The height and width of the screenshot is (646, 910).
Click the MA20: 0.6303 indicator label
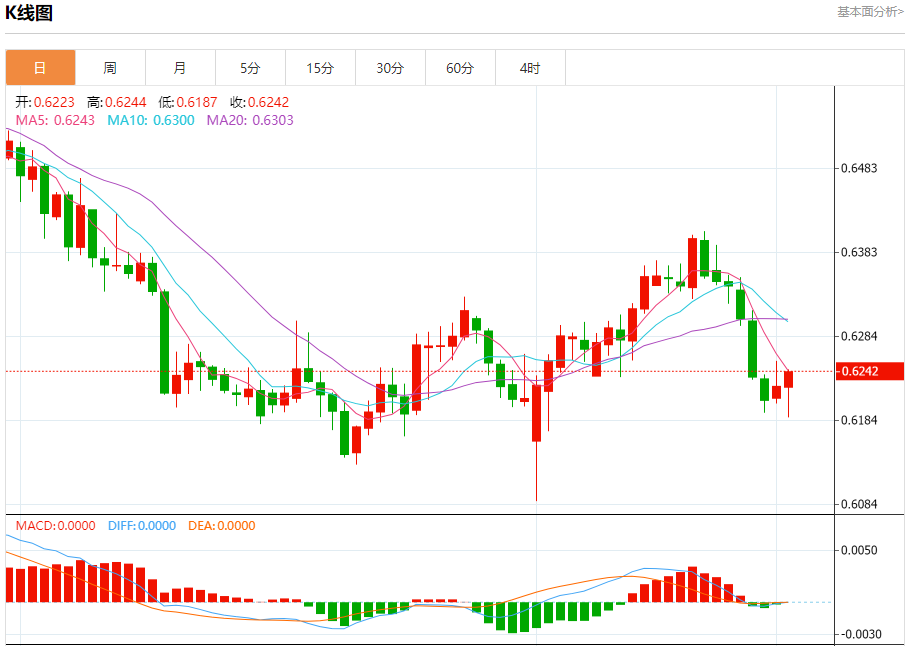tap(250, 120)
